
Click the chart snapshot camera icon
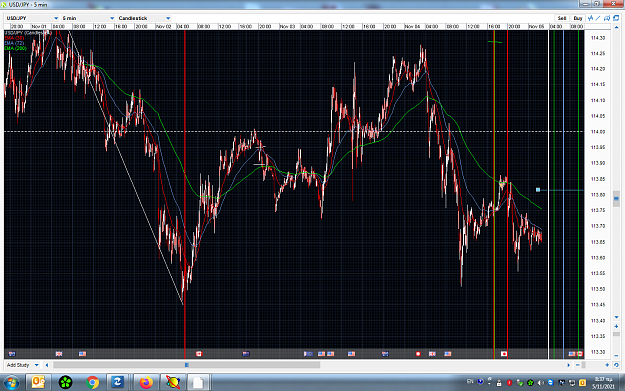click(x=607, y=18)
